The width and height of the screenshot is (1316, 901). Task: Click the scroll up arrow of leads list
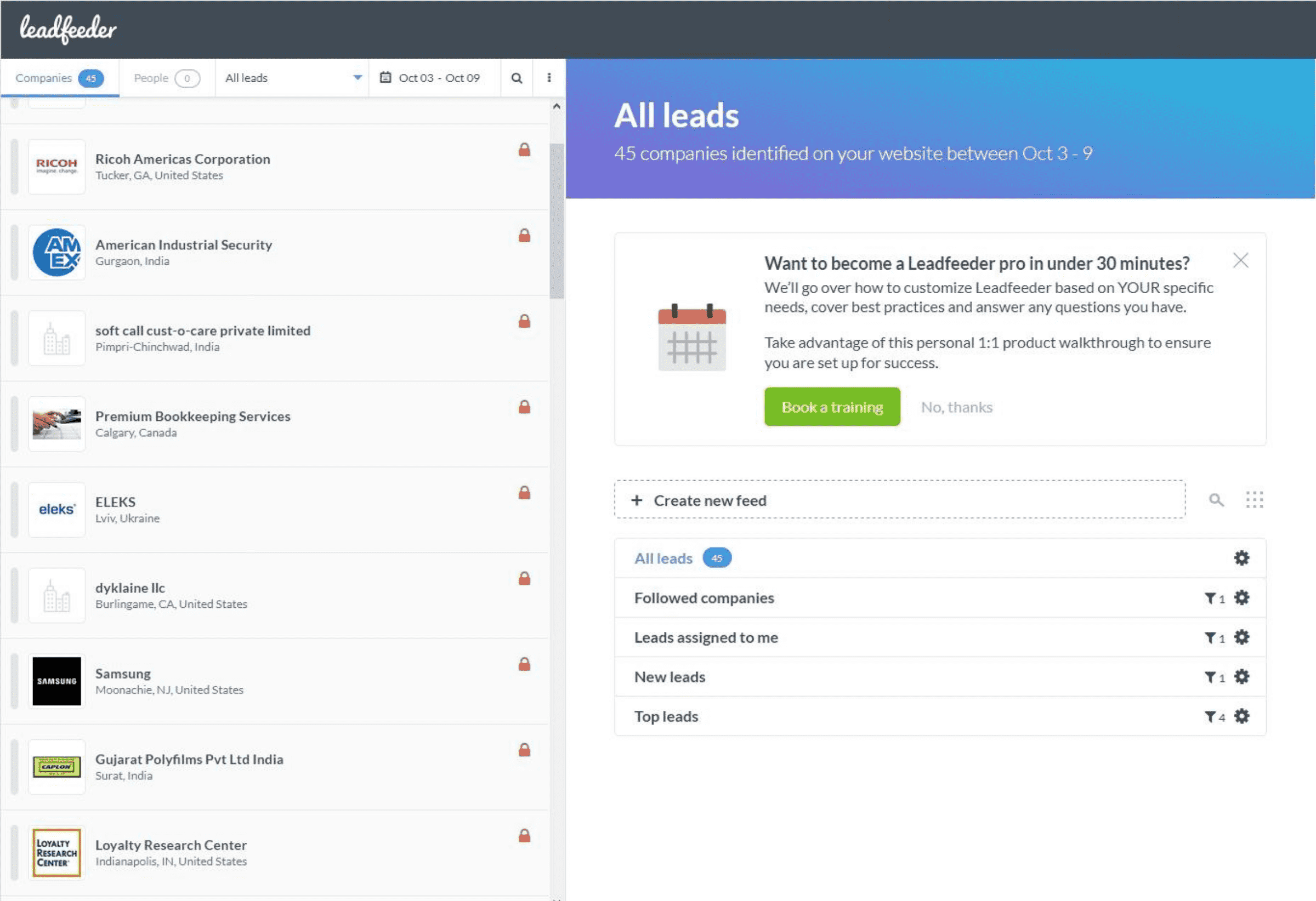tap(557, 106)
